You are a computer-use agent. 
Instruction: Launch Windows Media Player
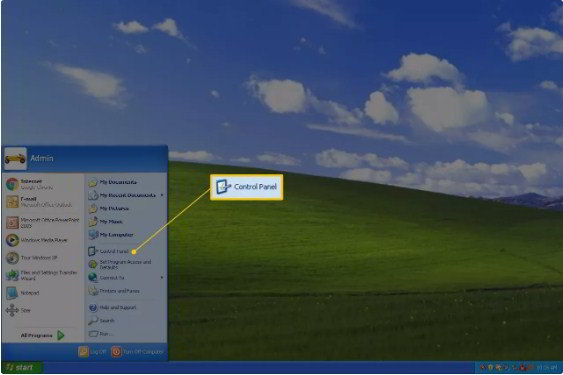point(37,240)
